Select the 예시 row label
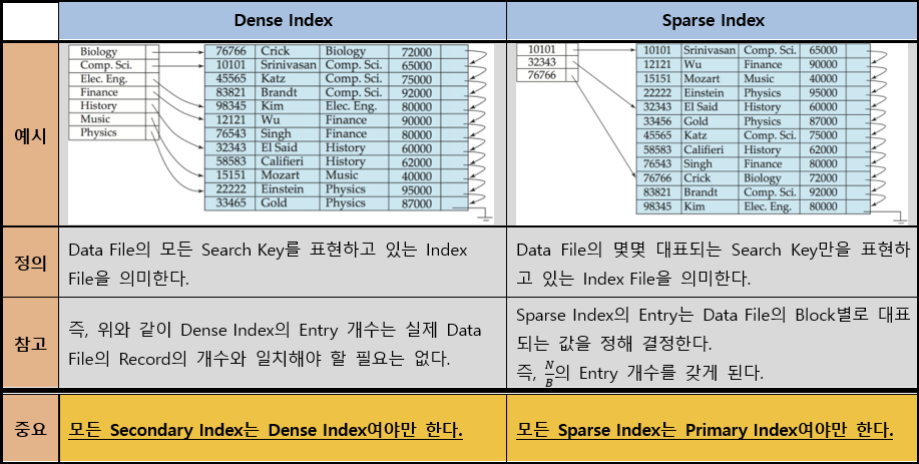919x464 pixels. [x=30, y=135]
